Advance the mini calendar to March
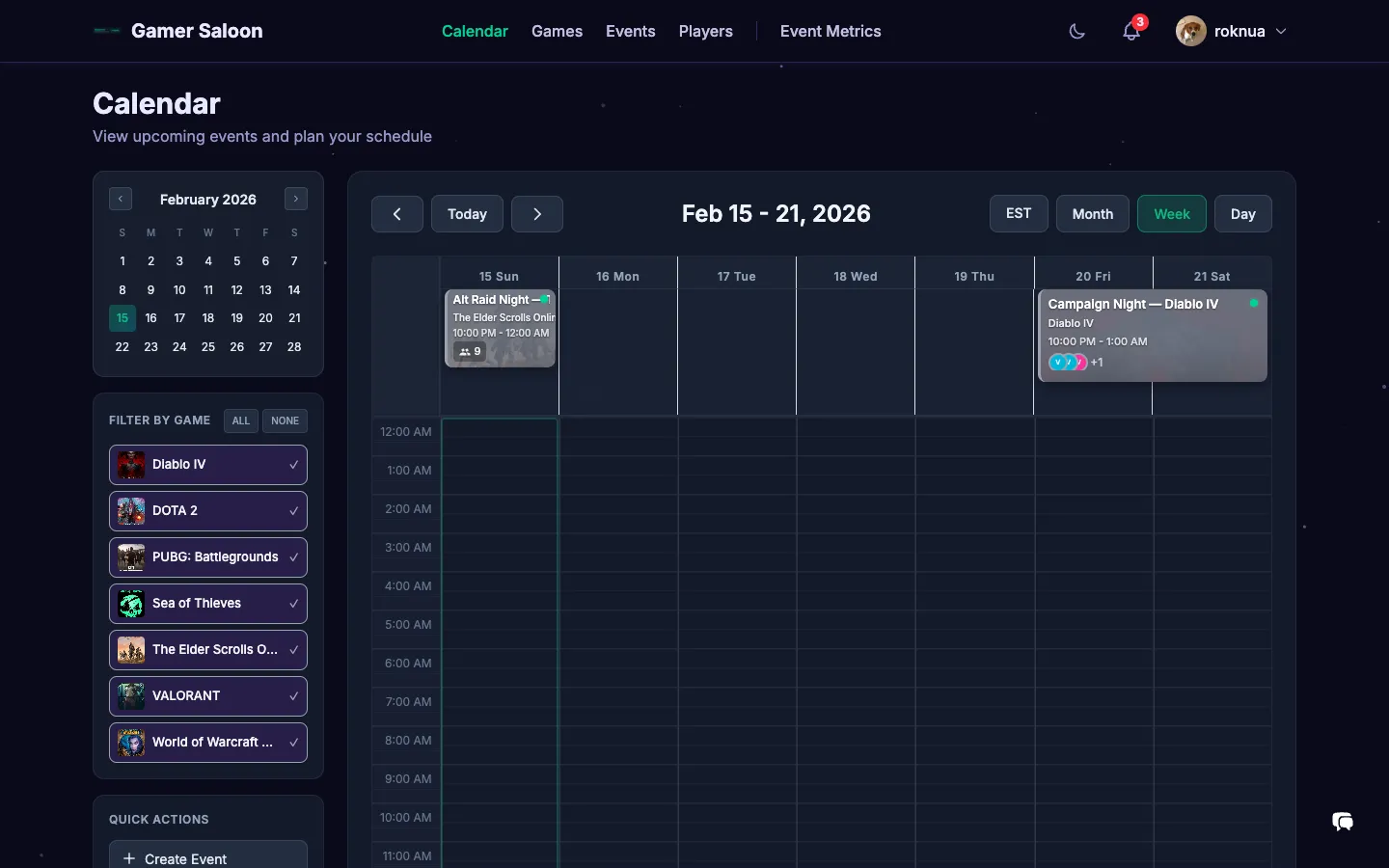 pos(296,199)
